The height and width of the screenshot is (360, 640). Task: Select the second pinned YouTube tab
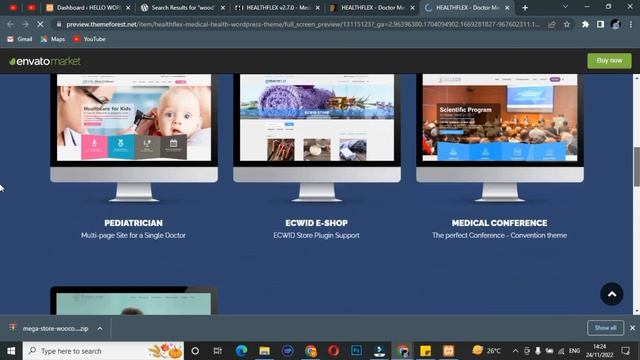coord(31,8)
